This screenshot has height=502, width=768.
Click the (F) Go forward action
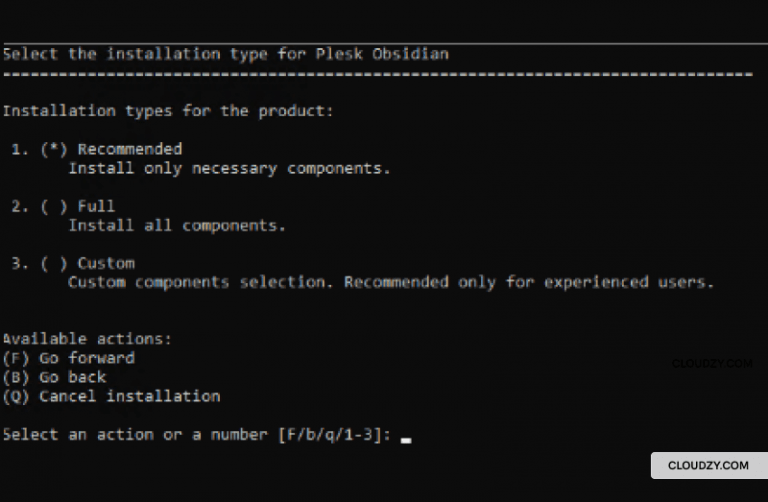(x=69, y=358)
